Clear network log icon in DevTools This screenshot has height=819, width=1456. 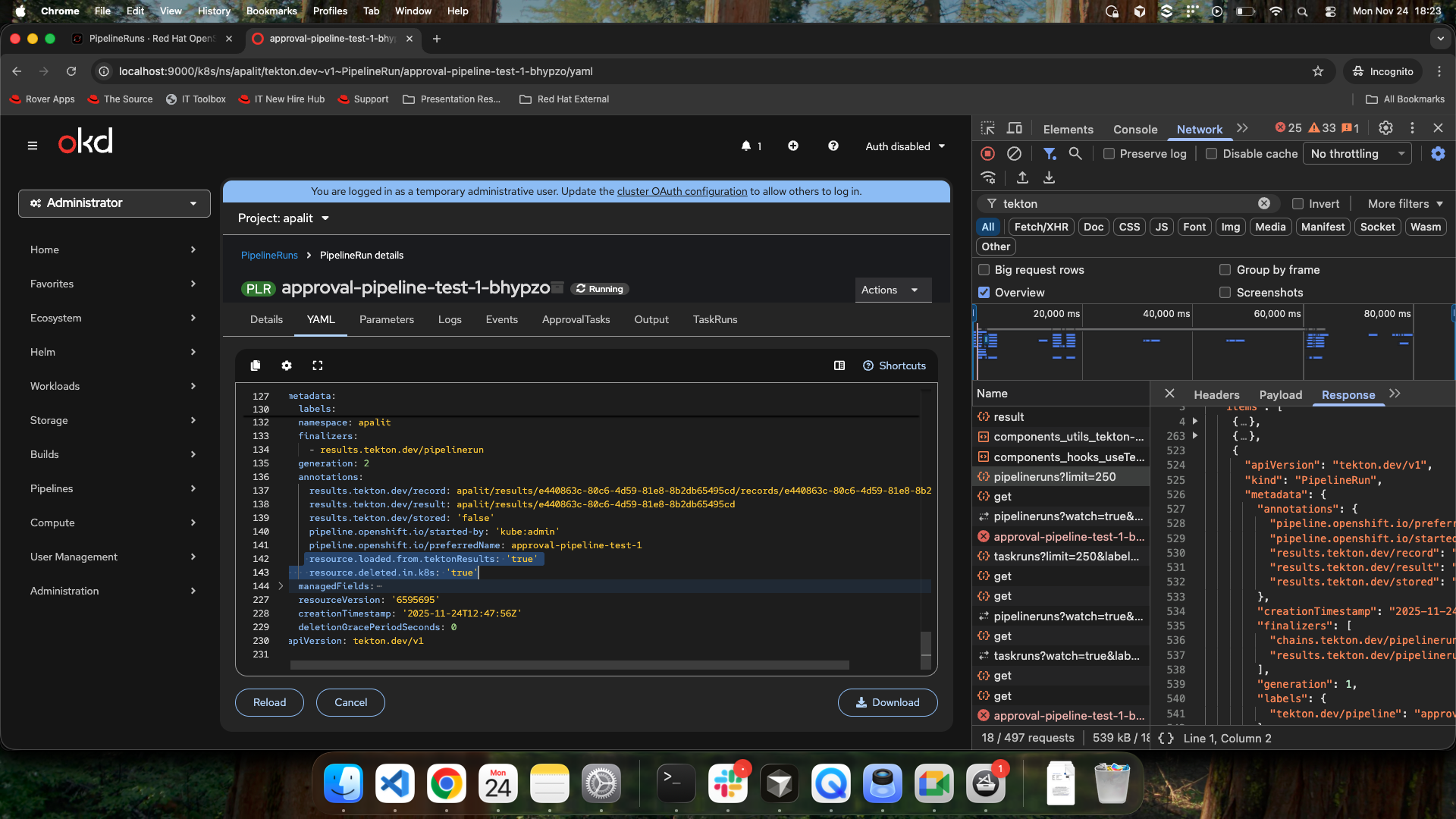click(x=1014, y=153)
